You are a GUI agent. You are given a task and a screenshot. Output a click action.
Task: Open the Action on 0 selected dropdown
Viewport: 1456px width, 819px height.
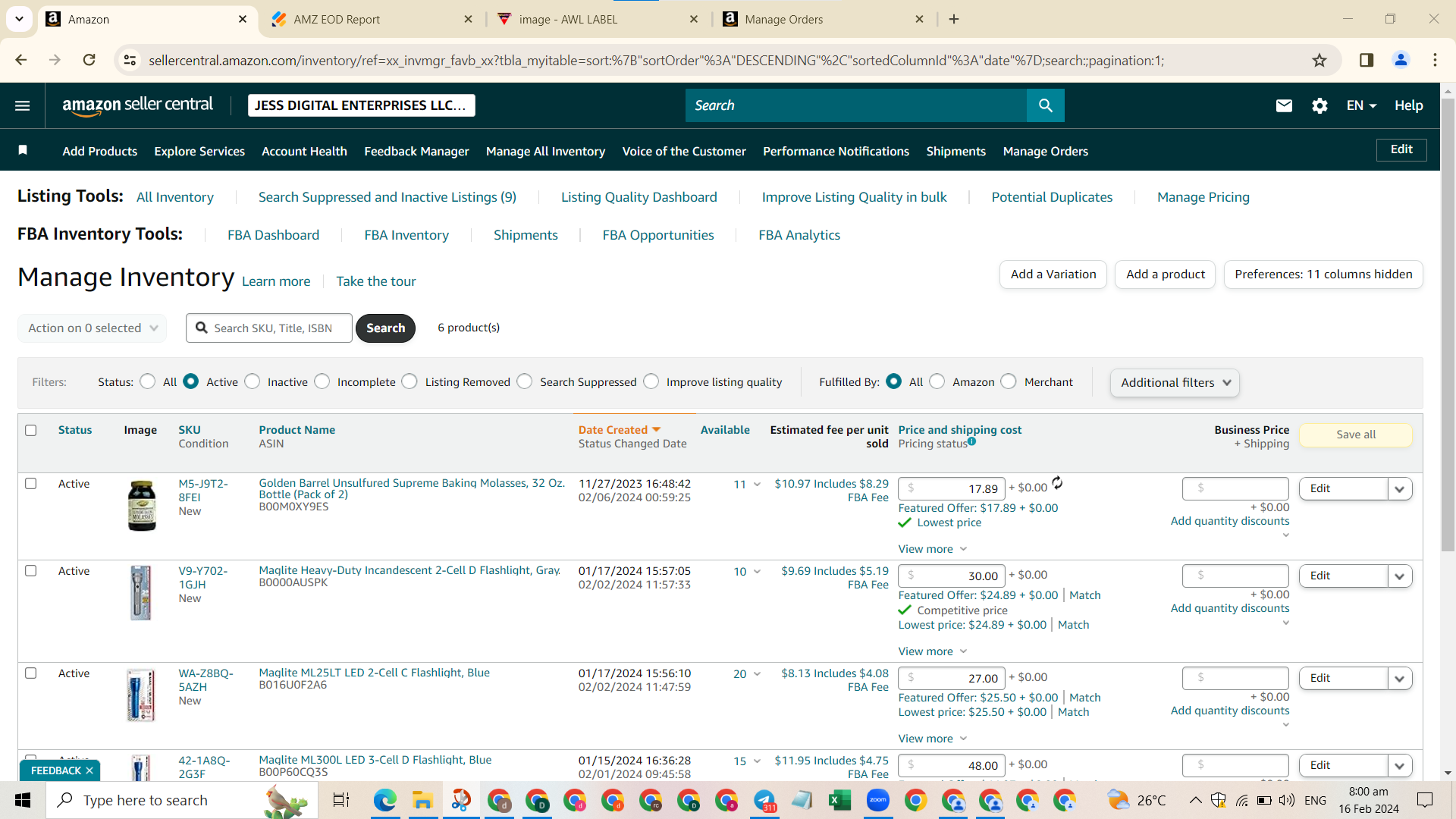click(x=92, y=328)
